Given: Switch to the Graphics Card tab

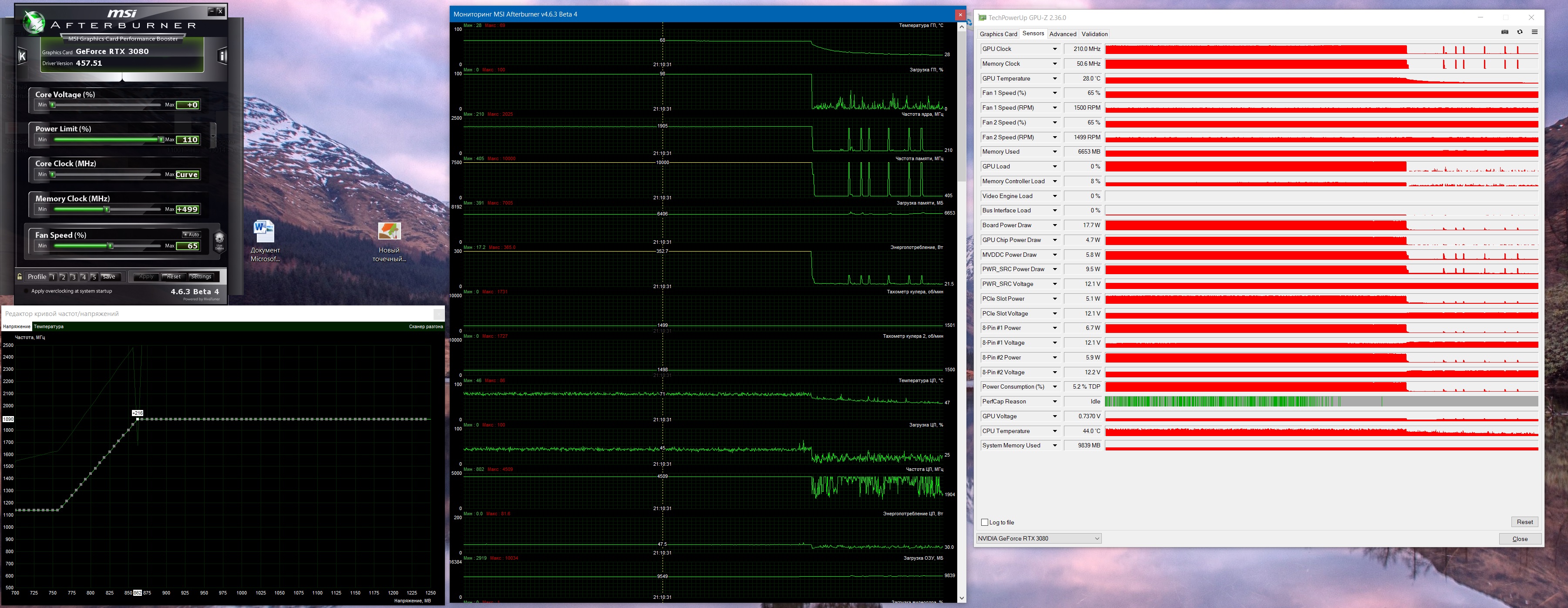Looking at the screenshot, I should coord(998,34).
